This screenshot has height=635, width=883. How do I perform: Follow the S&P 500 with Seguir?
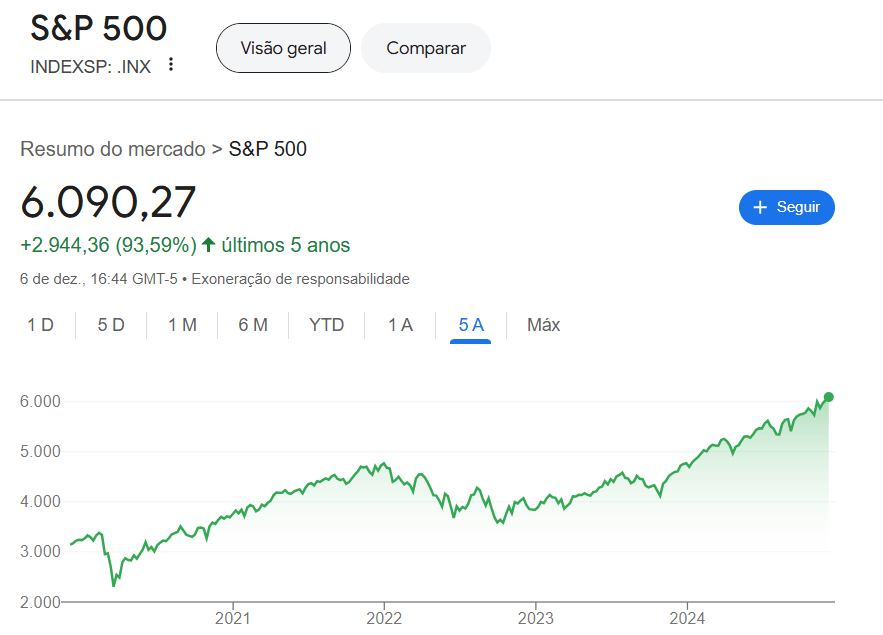[x=786, y=207]
